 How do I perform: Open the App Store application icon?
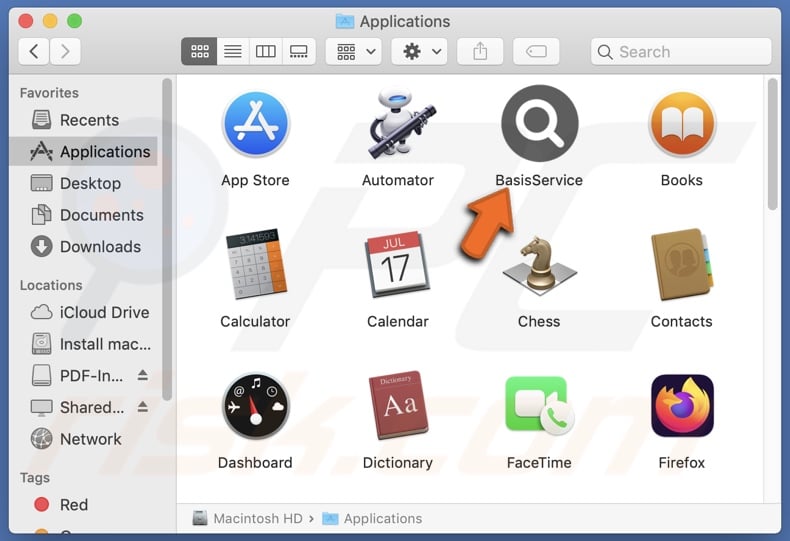point(255,124)
